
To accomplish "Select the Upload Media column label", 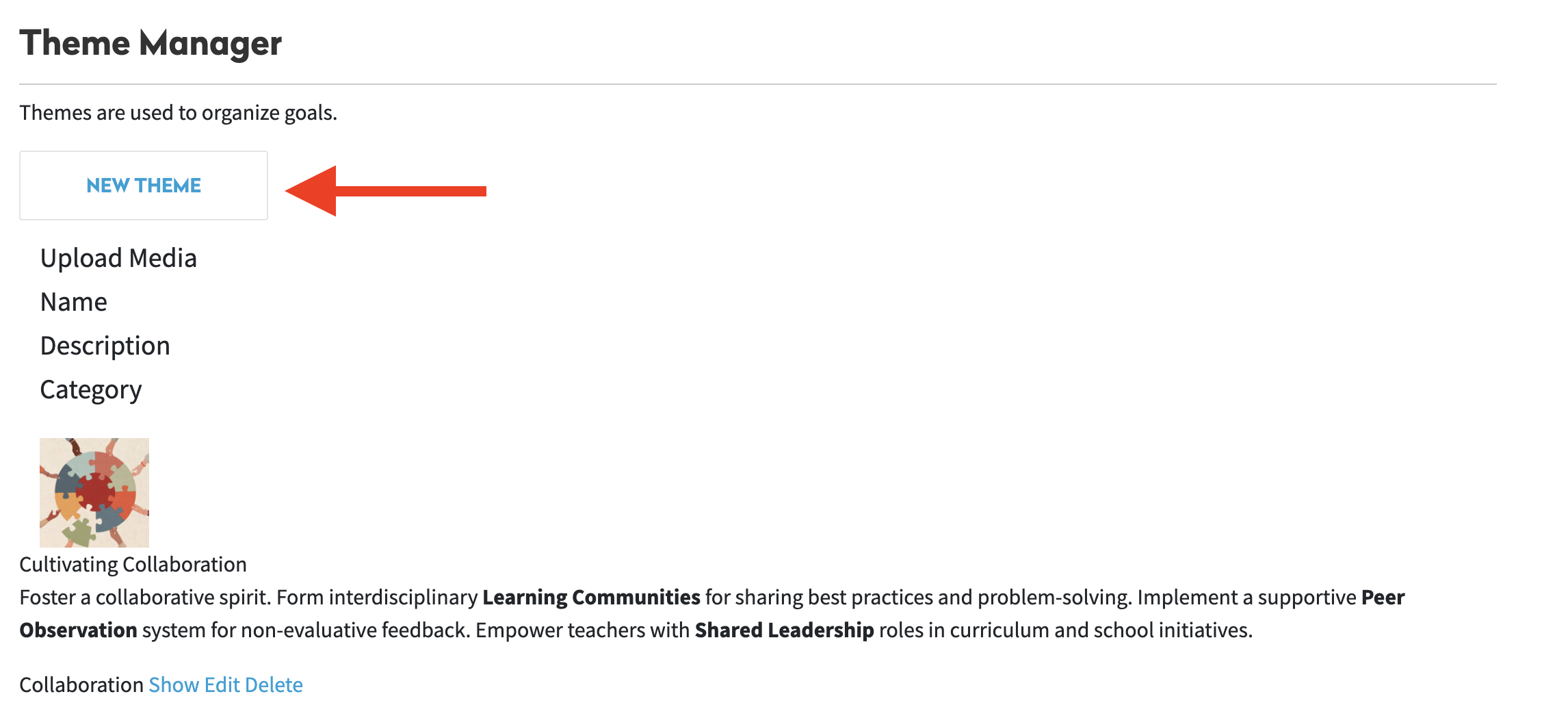I will (x=118, y=258).
